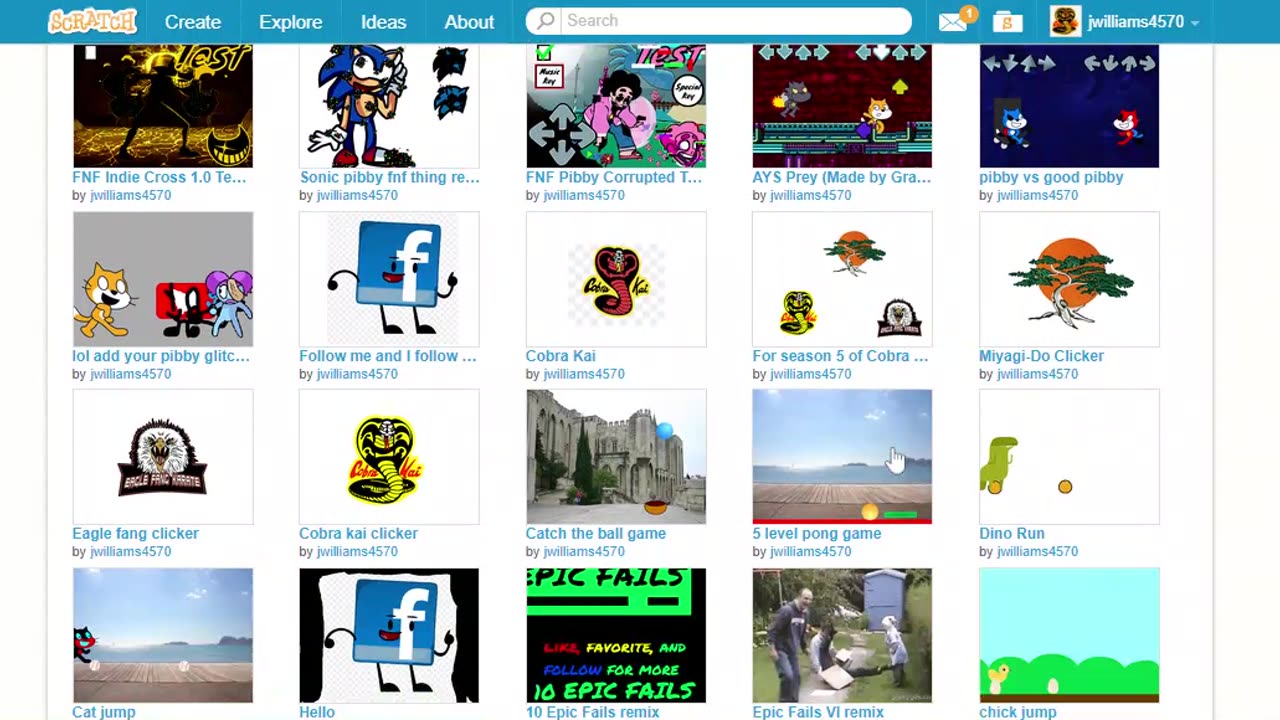Image resolution: width=1280 pixels, height=720 pixels.
Task: Click author jwilliams4570 under Dino Run
Action: pos(1037,552)
